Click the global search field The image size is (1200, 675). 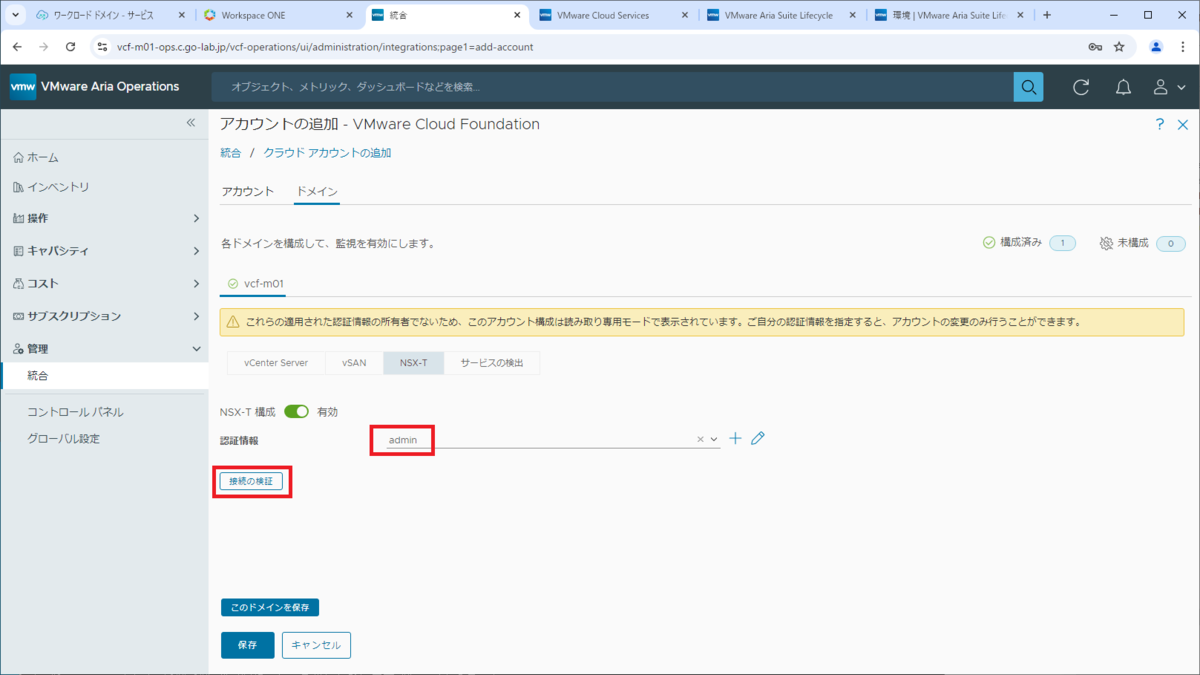click(612, 87)
